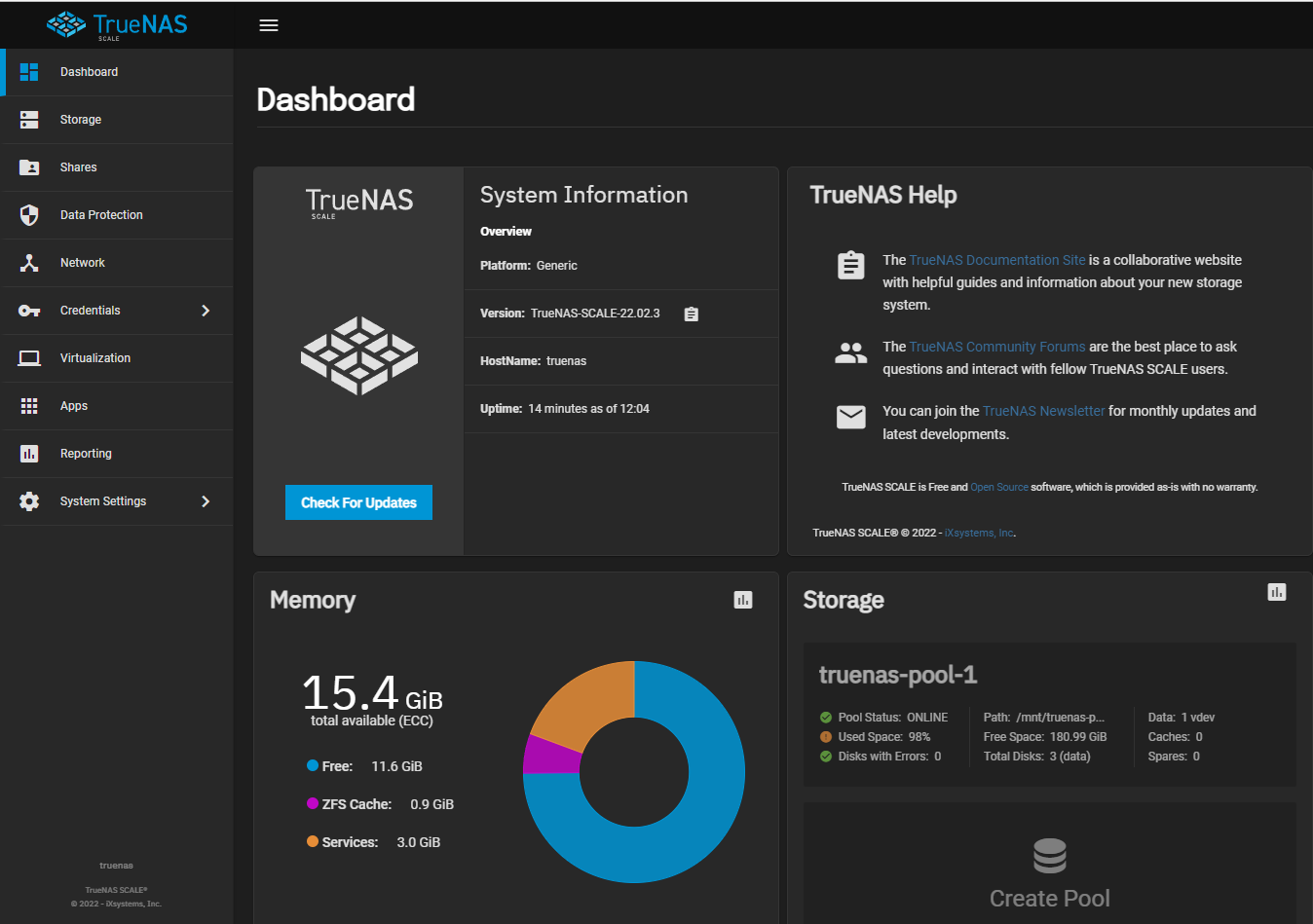Click the Create Pool database icon
Screen dimensions: 1313x924
click(1049, 856)
